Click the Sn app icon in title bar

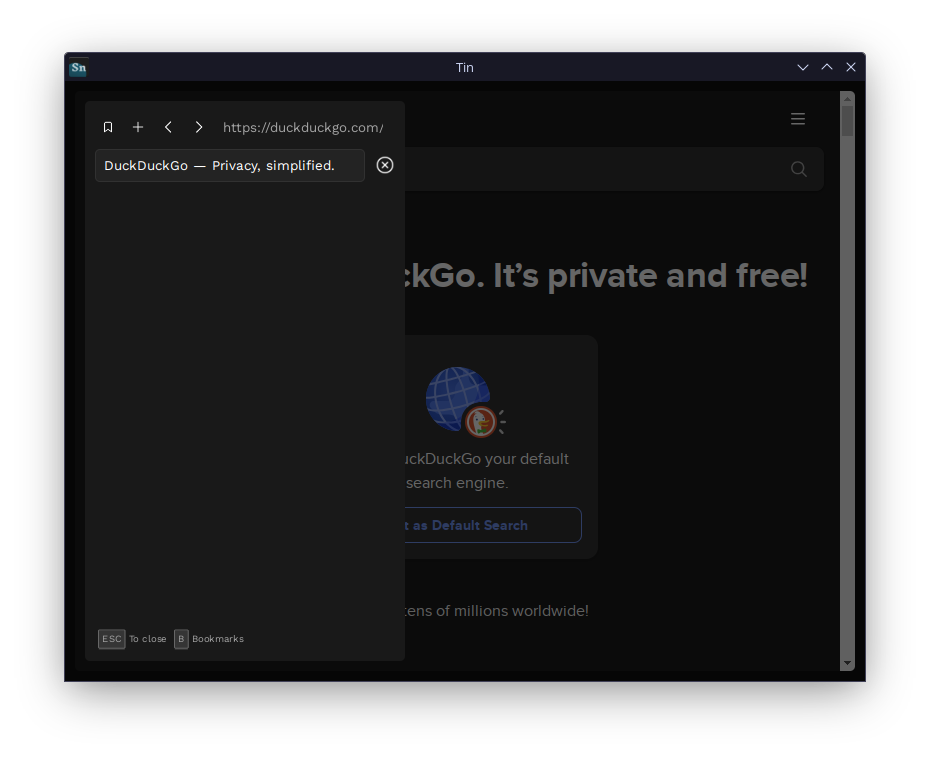[x=78, y=68]
